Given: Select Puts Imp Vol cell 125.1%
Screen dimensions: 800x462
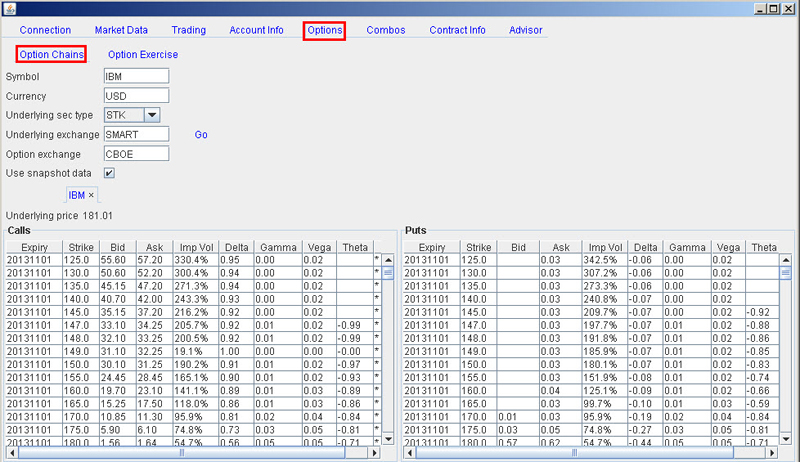Looking at the screenshot, I should tap(605, 391).
